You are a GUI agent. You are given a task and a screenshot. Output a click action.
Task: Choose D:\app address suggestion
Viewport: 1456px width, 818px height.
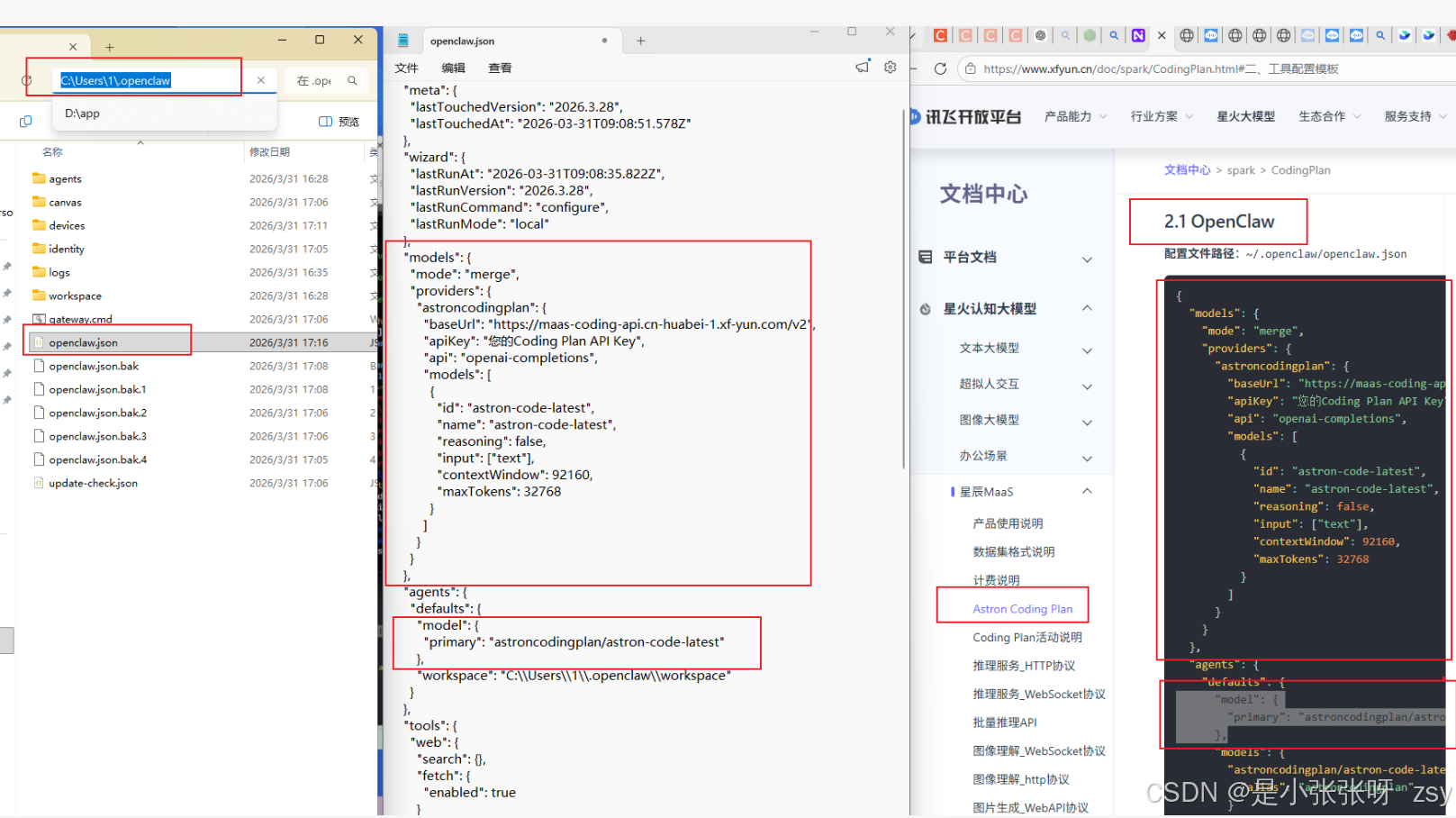165,114
